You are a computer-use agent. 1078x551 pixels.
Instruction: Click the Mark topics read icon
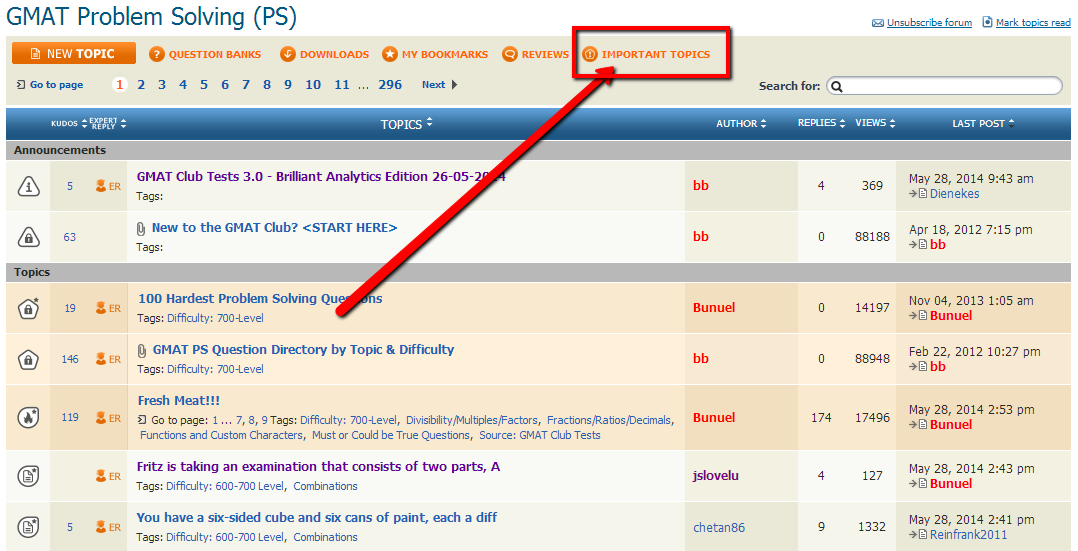[x=987, y=22]
